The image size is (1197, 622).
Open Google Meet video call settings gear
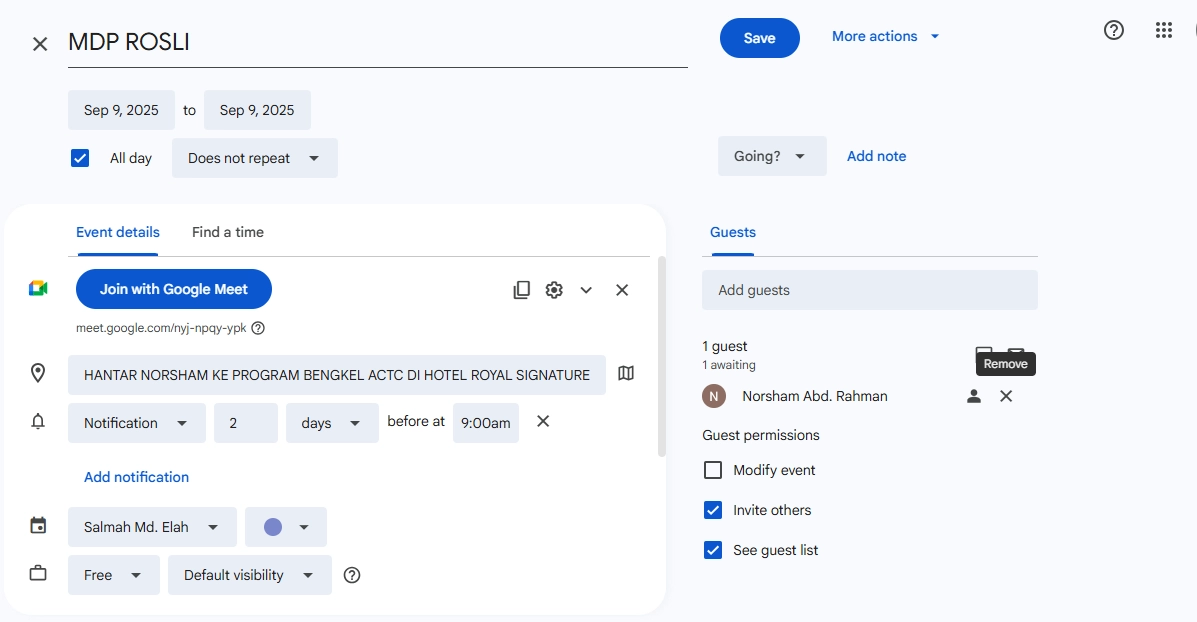pos(554,290)
